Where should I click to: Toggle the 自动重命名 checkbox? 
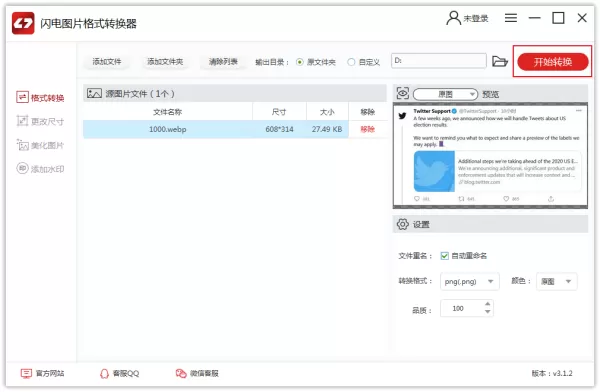pos(444,256)
